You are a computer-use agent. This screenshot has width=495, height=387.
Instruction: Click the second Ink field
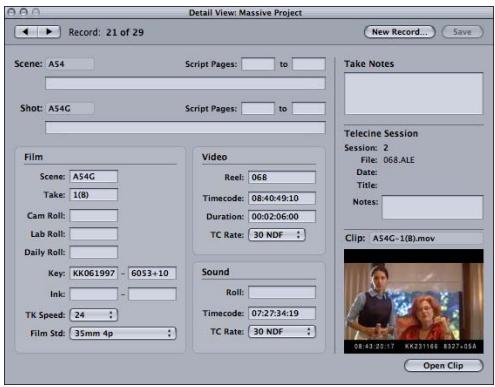(152, 294)
